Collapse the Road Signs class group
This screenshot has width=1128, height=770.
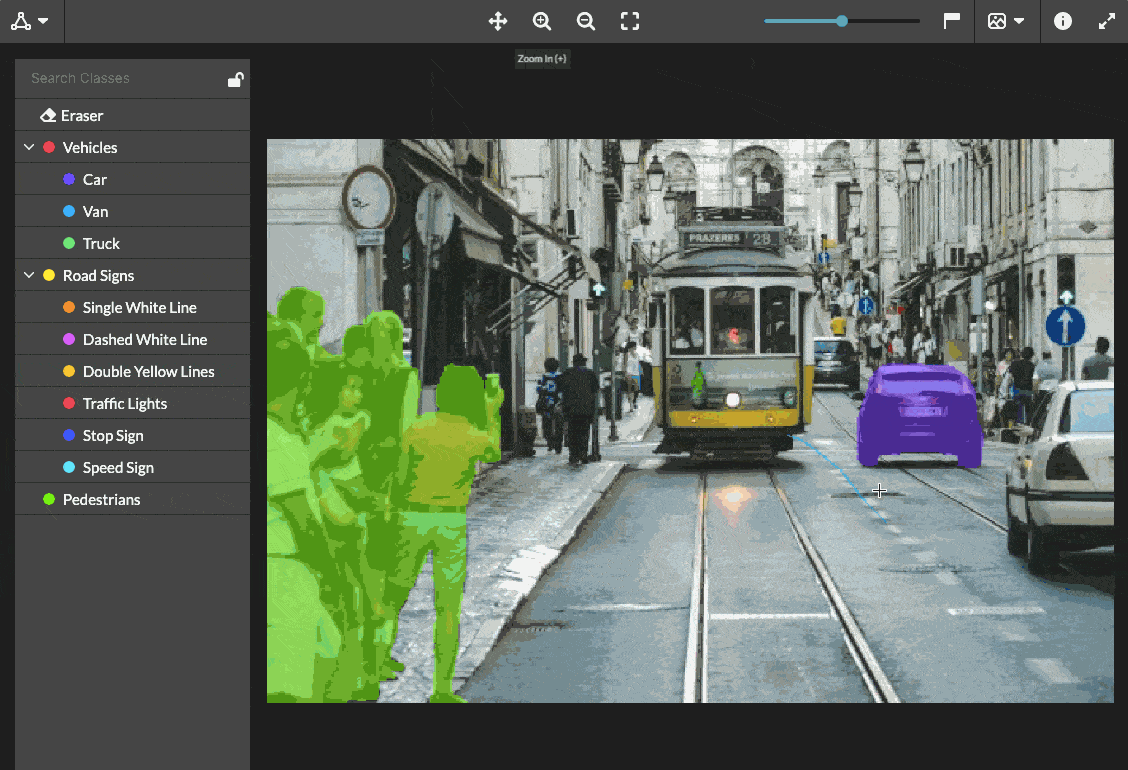[29, 276]
